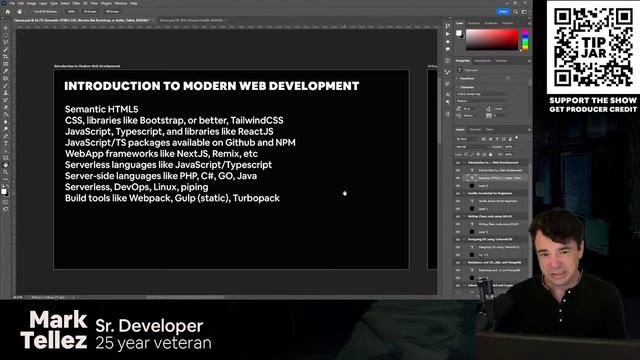Hide the Designing UX using TailwindCSS group
This screenshot has width=640, height=360.
pyautogui.click(x=458, y=239)
